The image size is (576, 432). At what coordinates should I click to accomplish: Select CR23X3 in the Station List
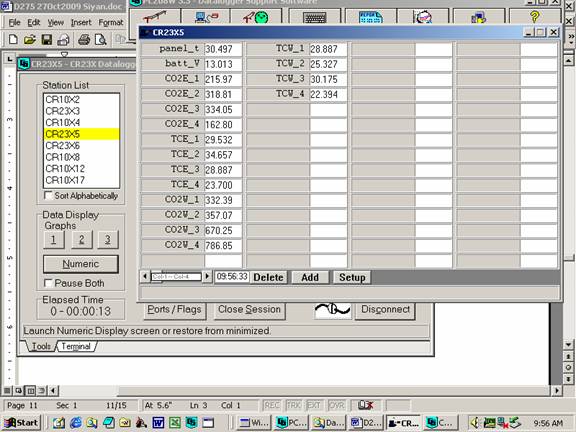[81, 111]
